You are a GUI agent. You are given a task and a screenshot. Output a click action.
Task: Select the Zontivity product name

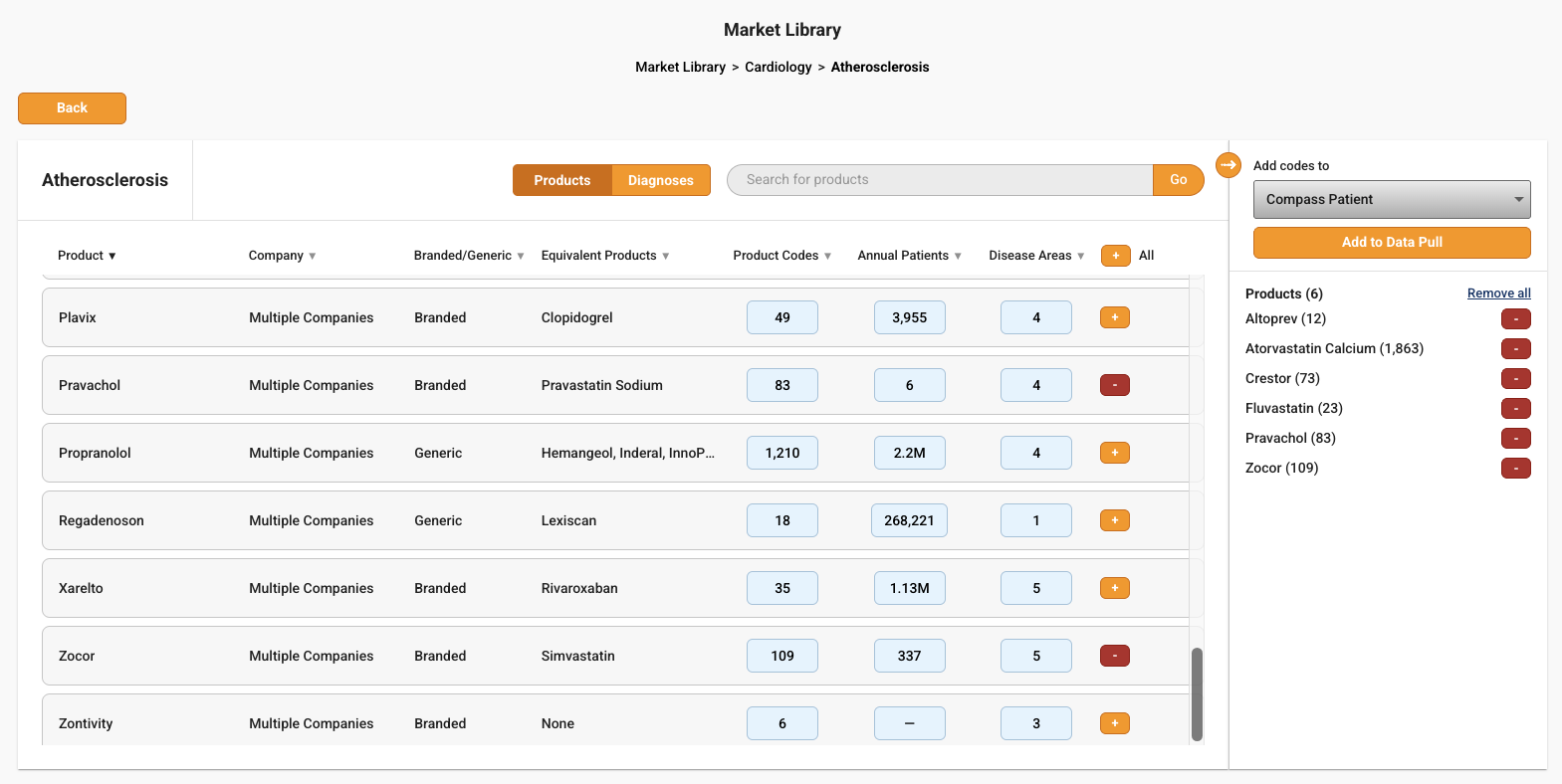[86, 723]
